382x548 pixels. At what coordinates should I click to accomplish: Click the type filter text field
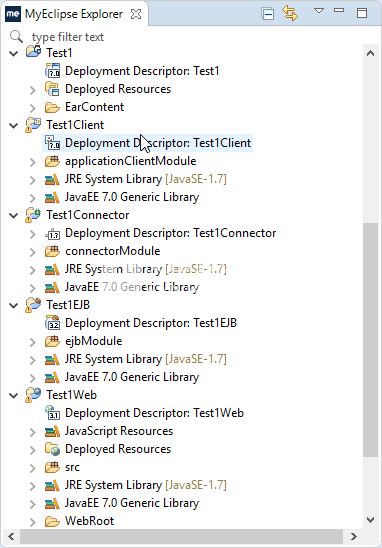196,37
